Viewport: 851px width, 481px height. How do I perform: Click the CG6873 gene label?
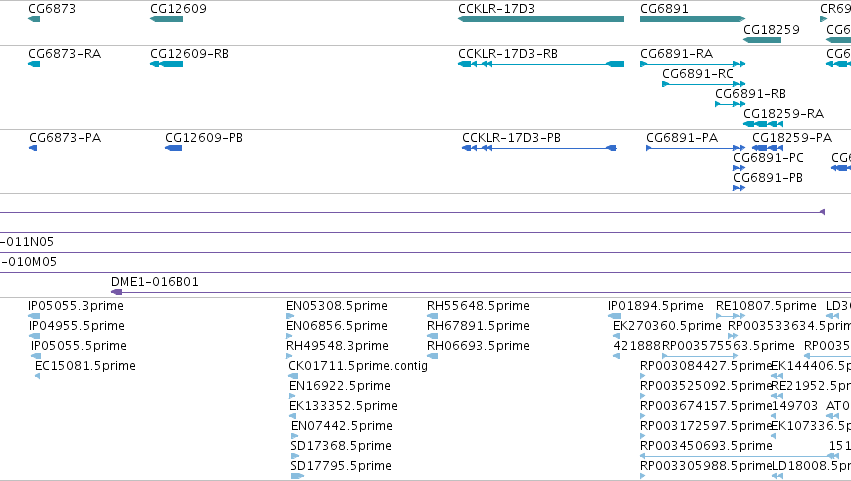pos(52,9)
